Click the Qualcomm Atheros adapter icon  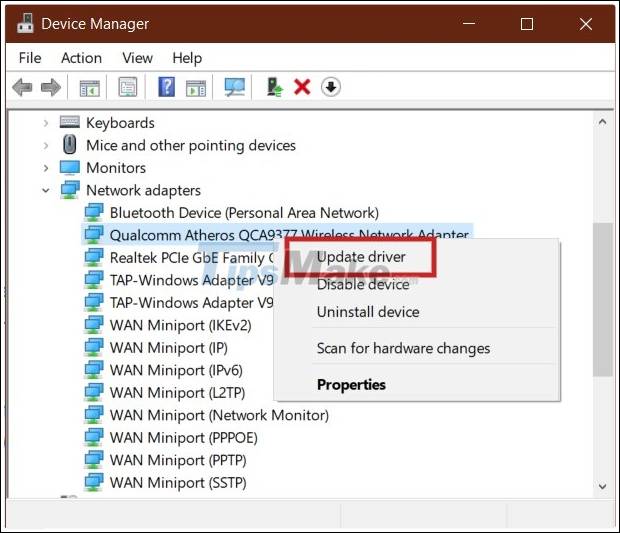(x=94, y=235)
